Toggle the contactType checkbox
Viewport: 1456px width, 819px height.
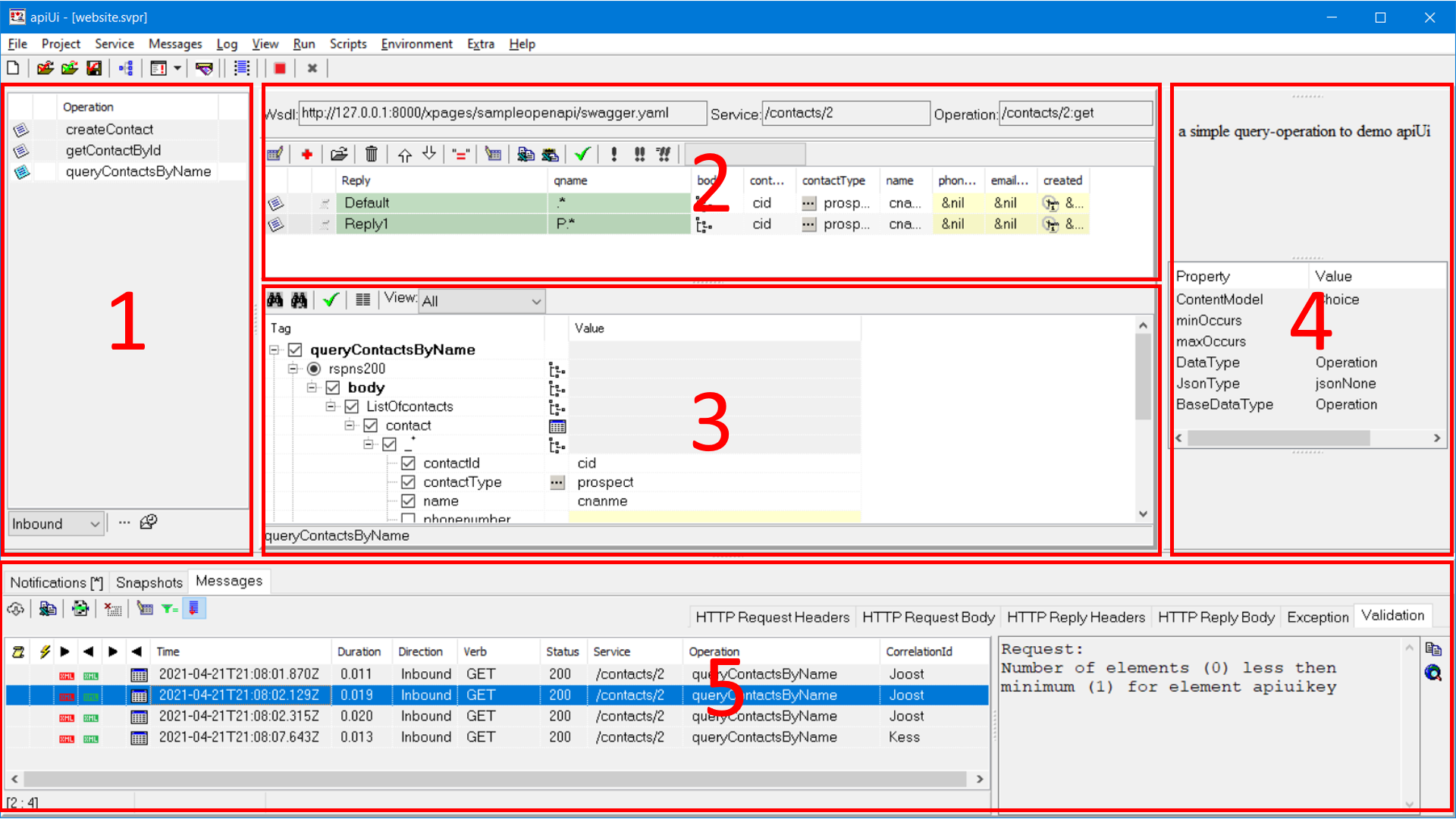tap(409, 482)
